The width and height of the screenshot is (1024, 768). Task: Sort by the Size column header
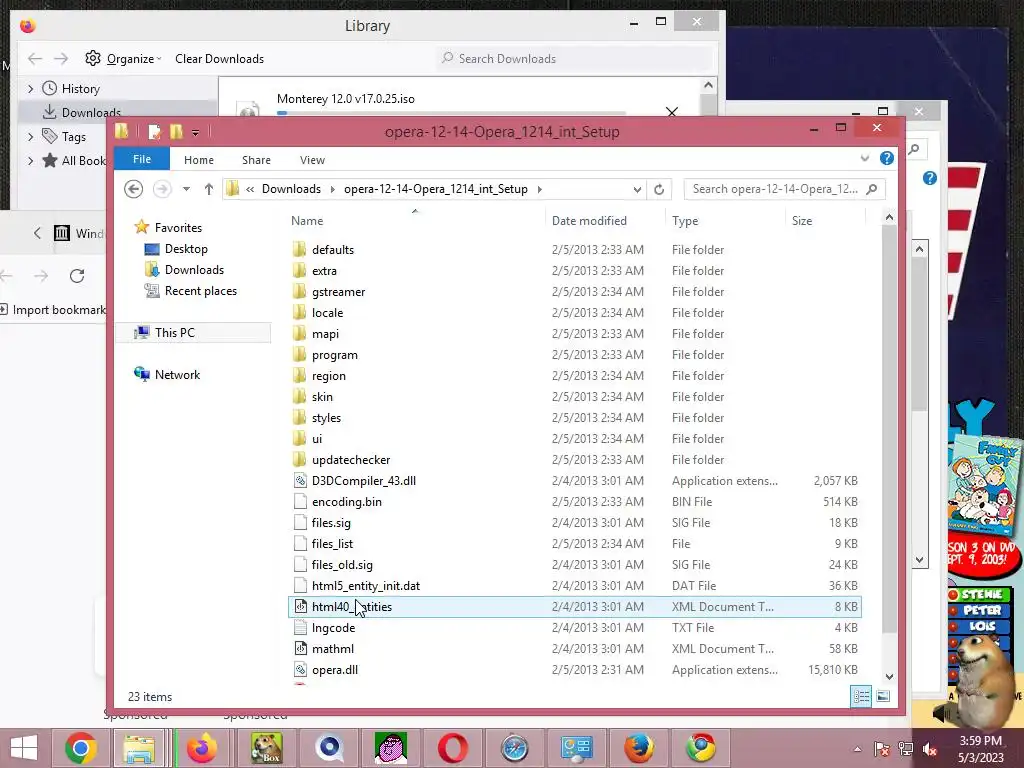point(802,221)
